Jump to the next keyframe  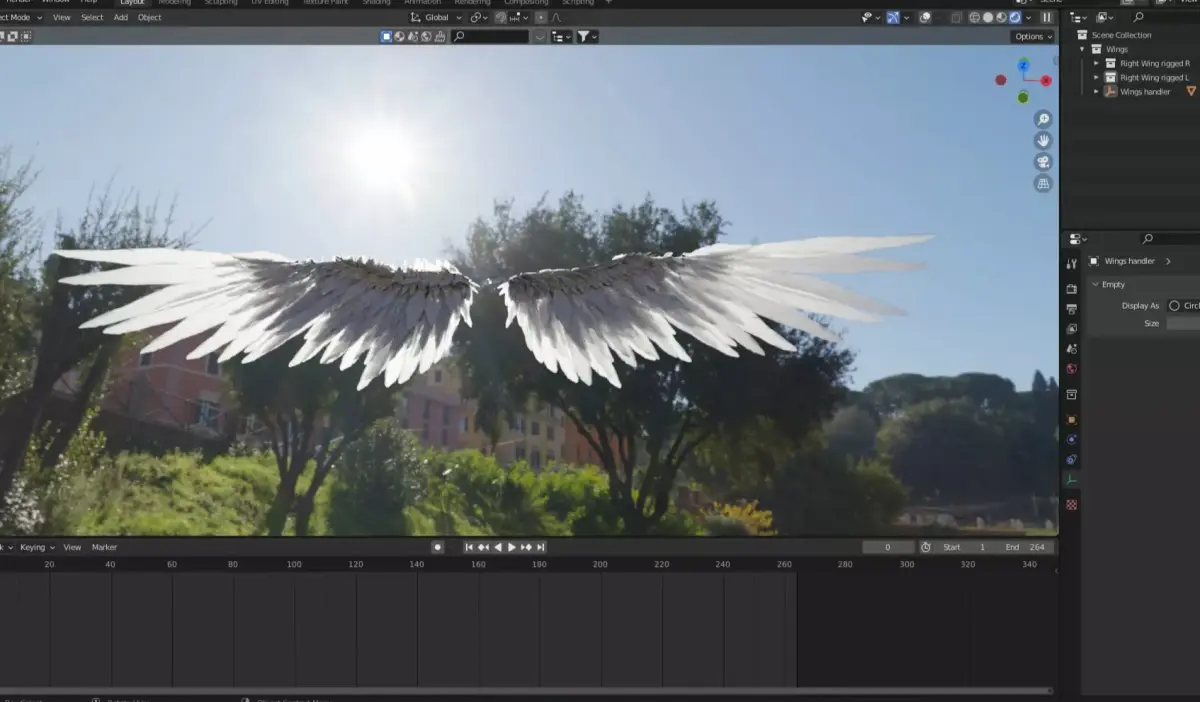(x=526, y=547)
